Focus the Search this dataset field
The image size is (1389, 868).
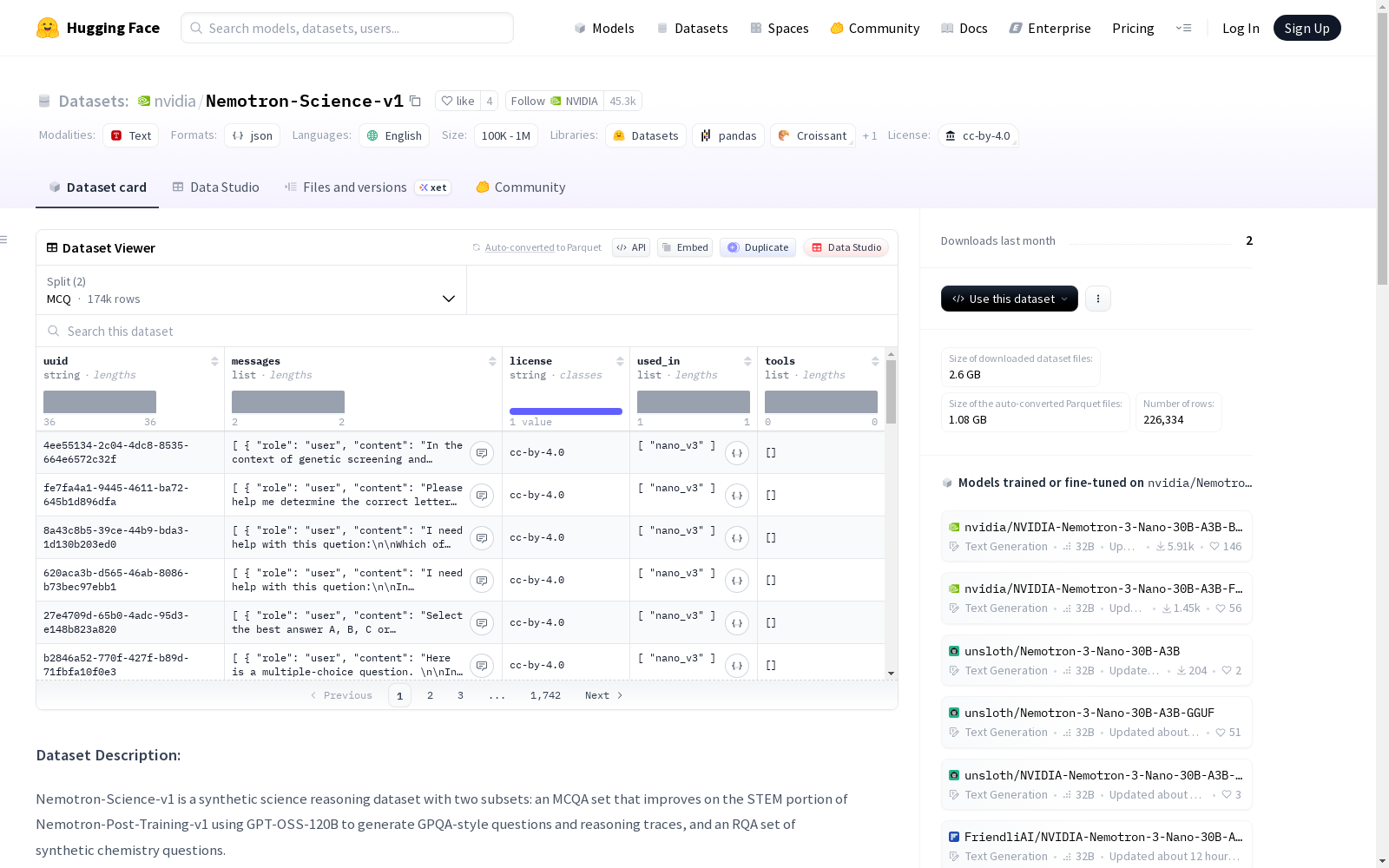coord(467,331)
